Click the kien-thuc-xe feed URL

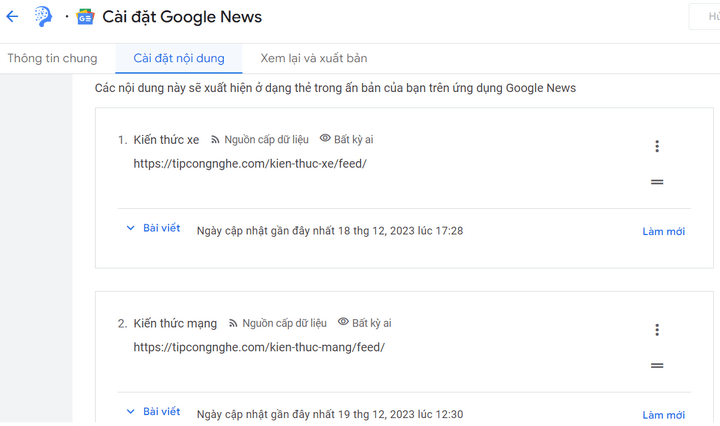pyautogui.click(x=250, y=163)
